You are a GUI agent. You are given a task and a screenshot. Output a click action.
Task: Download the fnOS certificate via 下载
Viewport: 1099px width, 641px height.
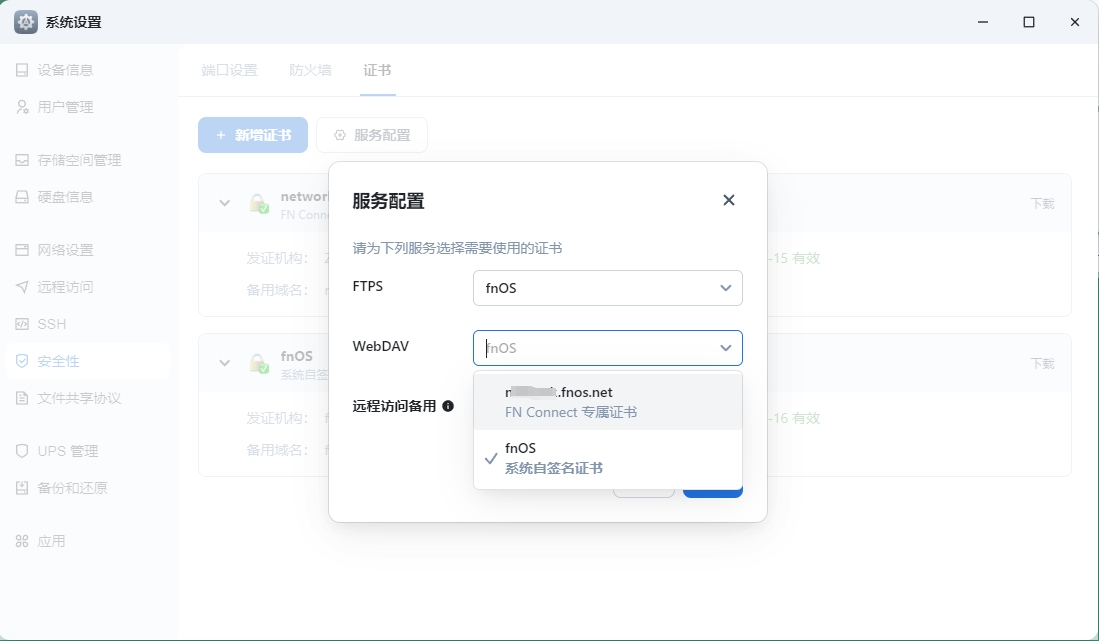click(1042, 364)
